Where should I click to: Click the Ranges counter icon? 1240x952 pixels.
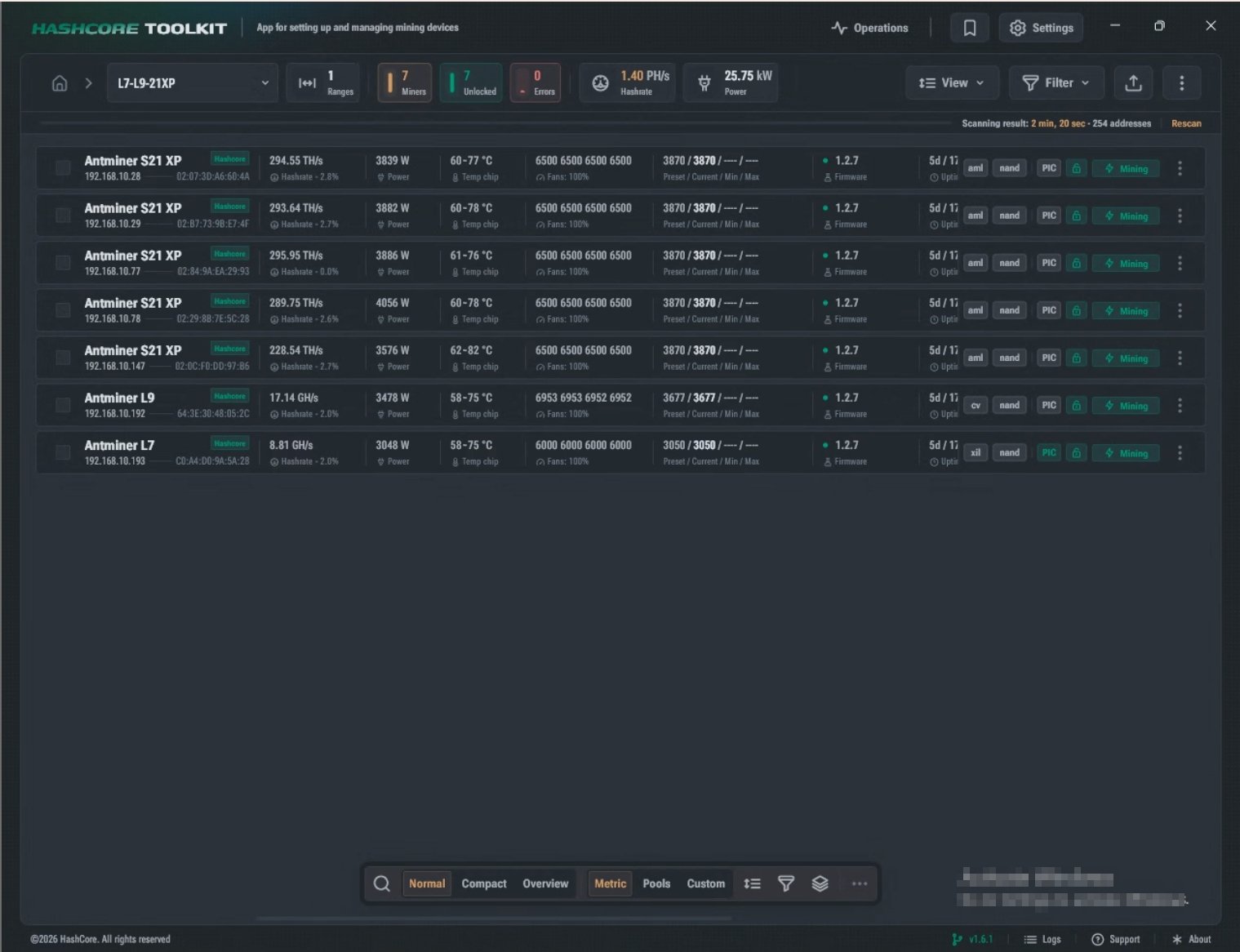coord(307,83)
